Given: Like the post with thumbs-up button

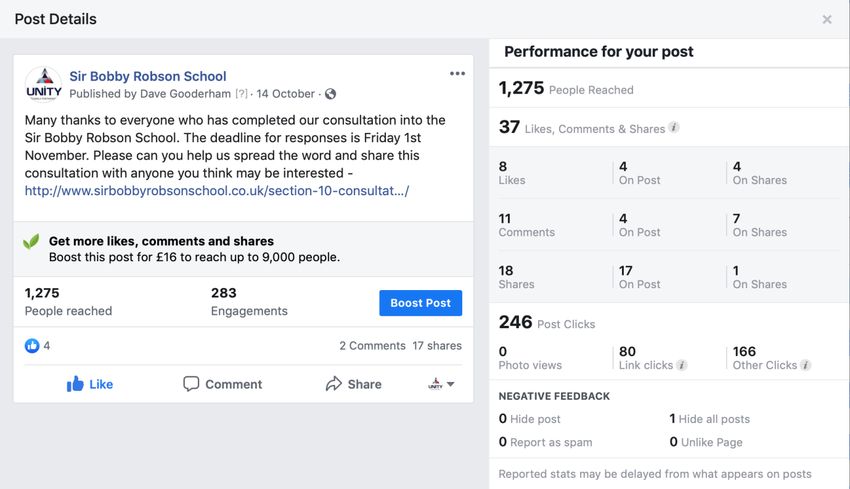Looking at the screenshot, I should click(x=89, y=384).
